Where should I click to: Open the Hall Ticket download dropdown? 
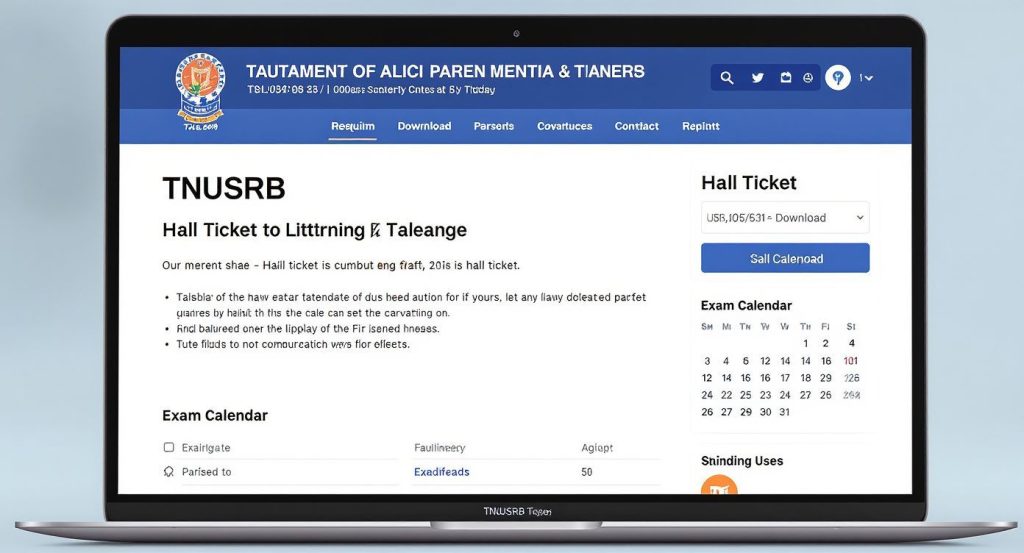pyautogui.click(x=785, y=217)
